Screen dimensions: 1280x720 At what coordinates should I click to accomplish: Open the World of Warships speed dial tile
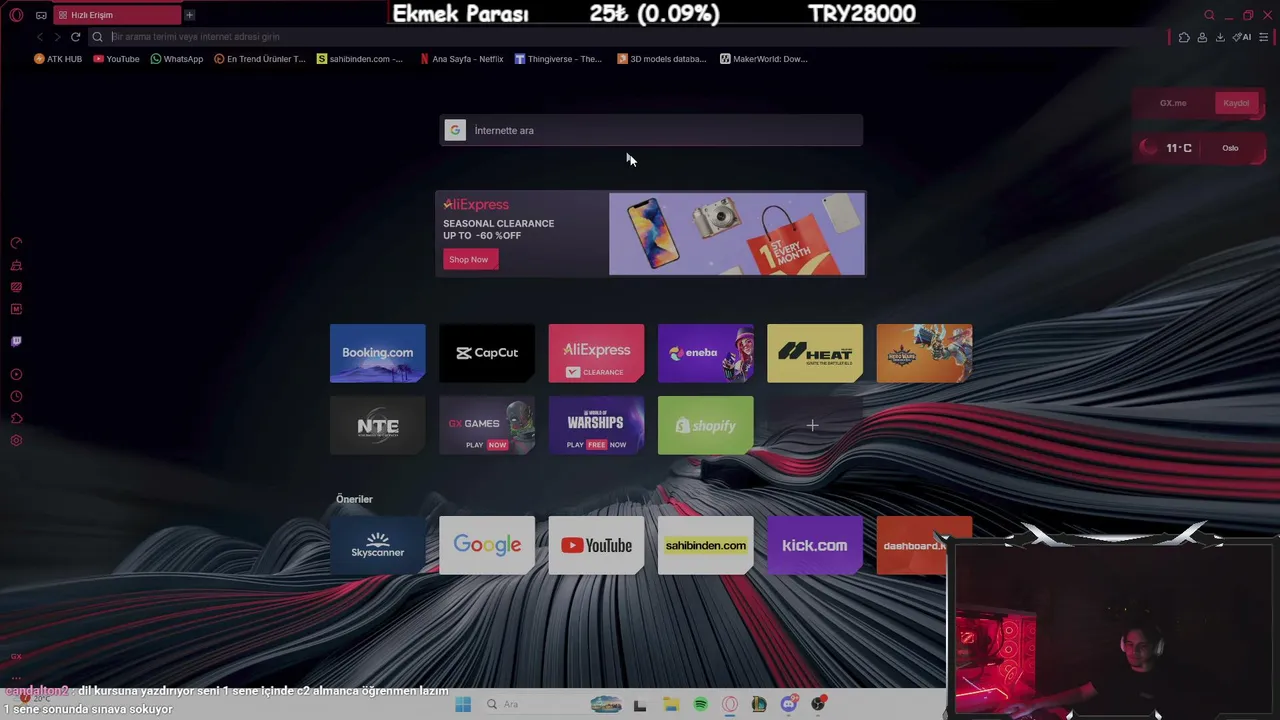pos(596,425)
